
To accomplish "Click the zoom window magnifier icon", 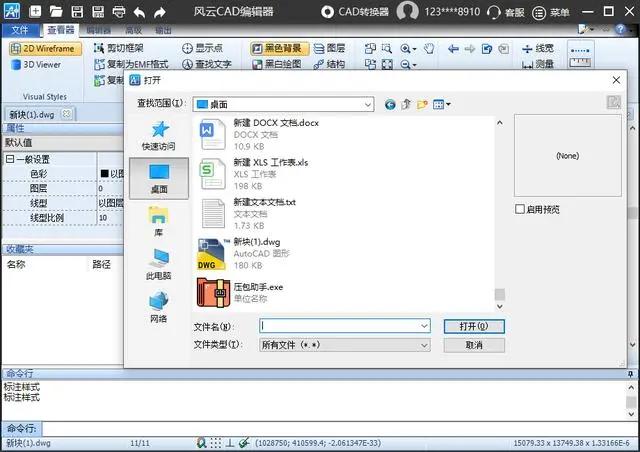I will (387, 49).
